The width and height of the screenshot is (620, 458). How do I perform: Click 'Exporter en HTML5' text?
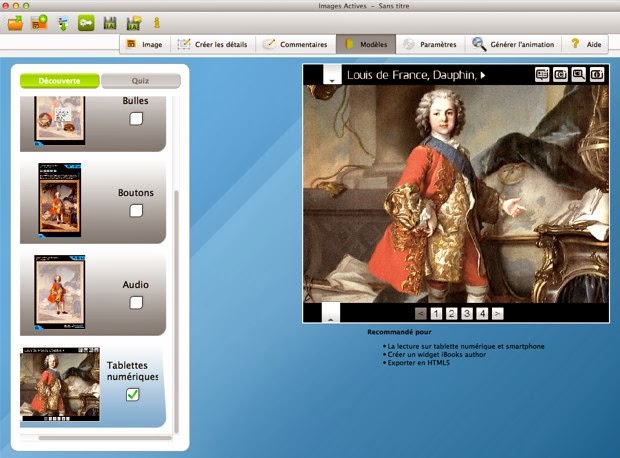418,363
